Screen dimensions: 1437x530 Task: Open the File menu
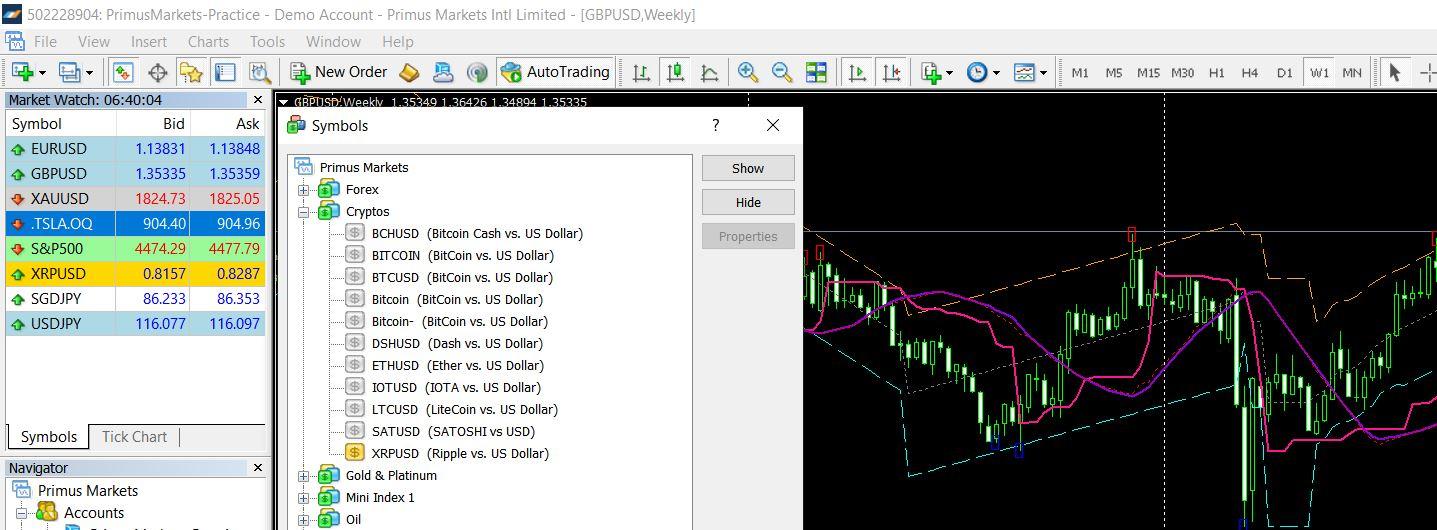(x=45, y=41)
